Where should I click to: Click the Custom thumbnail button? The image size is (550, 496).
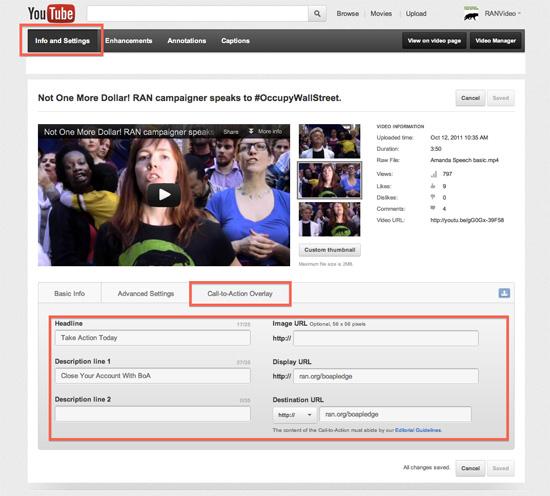(329, 250)
